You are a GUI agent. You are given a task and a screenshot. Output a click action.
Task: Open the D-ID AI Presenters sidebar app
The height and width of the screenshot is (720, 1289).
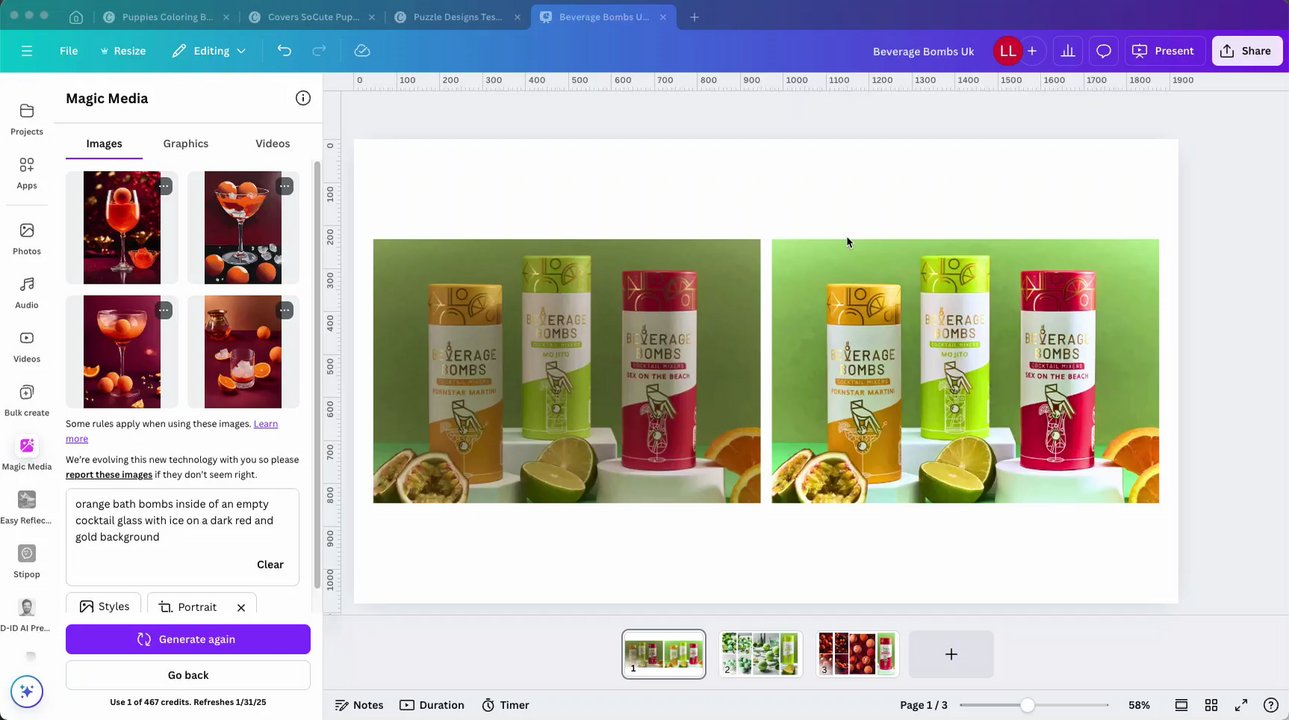point(27,617)
